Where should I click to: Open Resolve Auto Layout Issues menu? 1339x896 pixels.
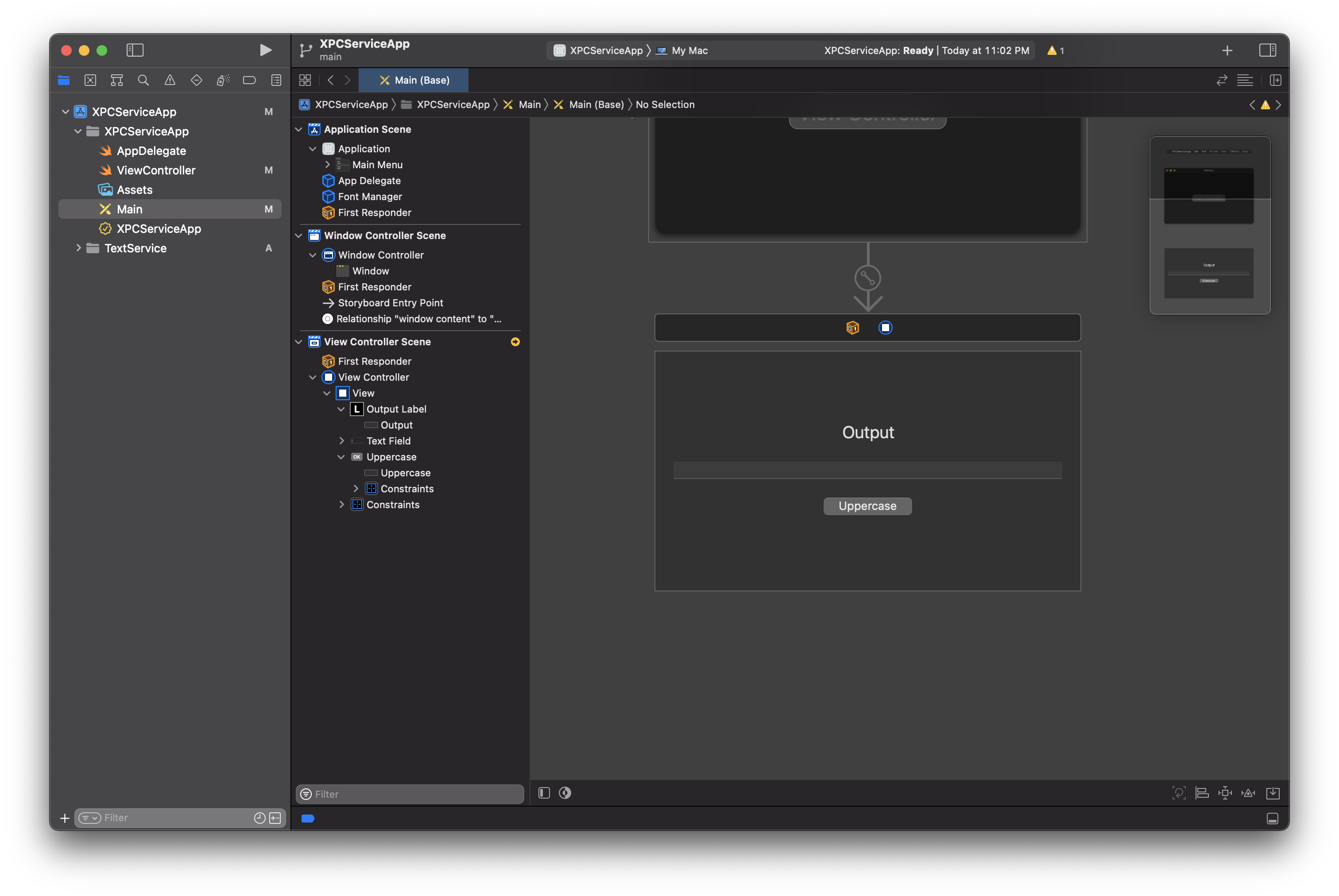point(1248,793)
